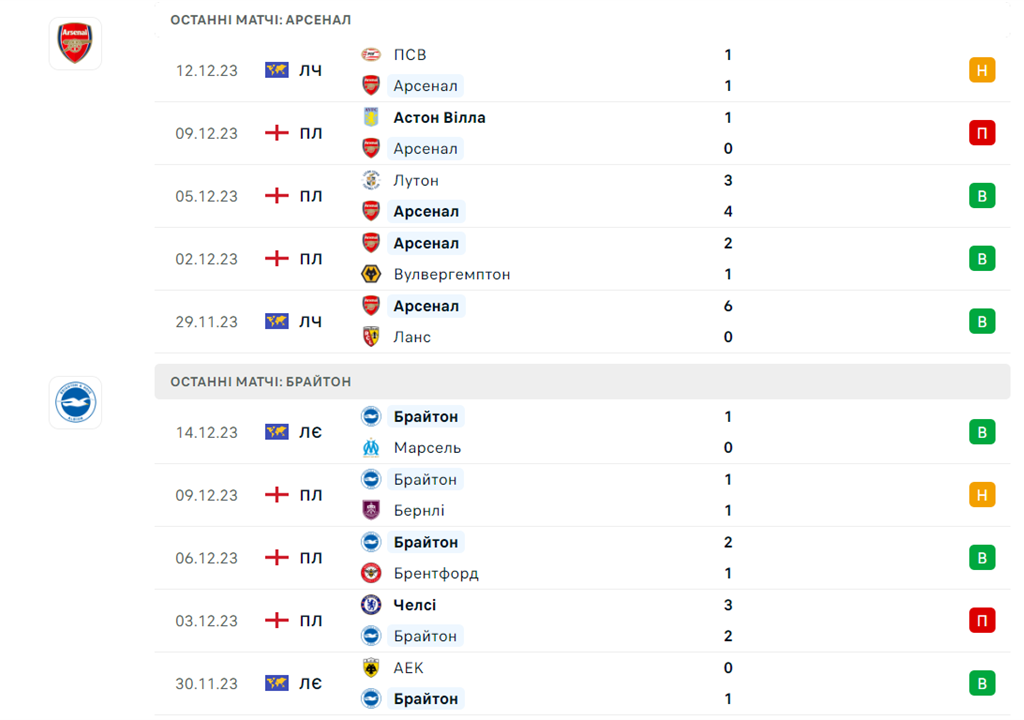Viewport: 1024px width, 720px height.
Task: Click the Wolverhampton wolf logo
Action: pyautogui.click(x=371, y=274)
